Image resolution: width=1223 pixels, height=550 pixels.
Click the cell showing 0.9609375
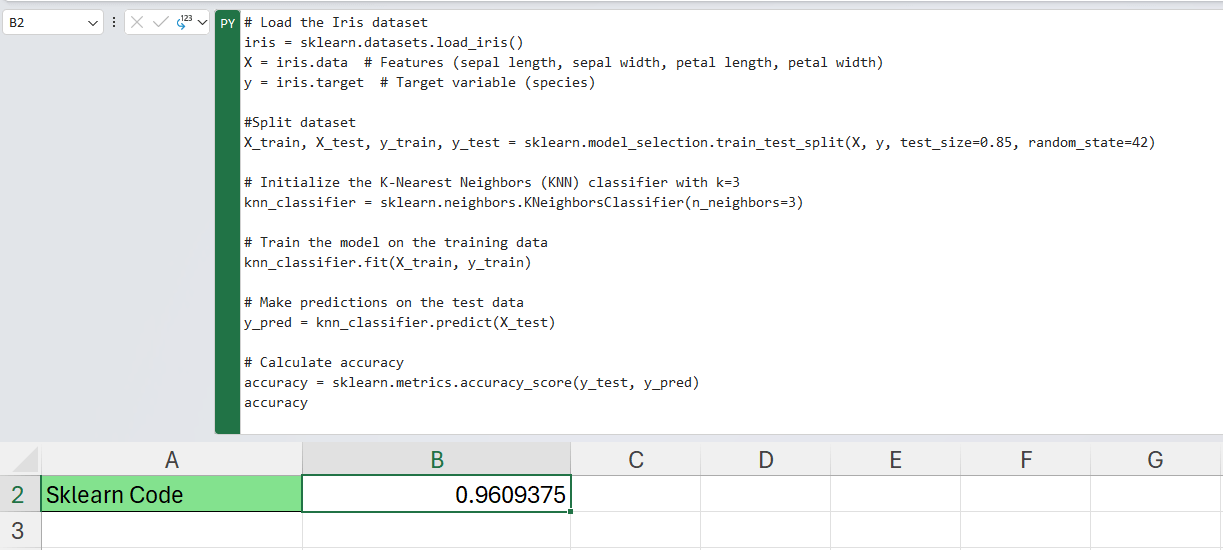tap(437, 494)
